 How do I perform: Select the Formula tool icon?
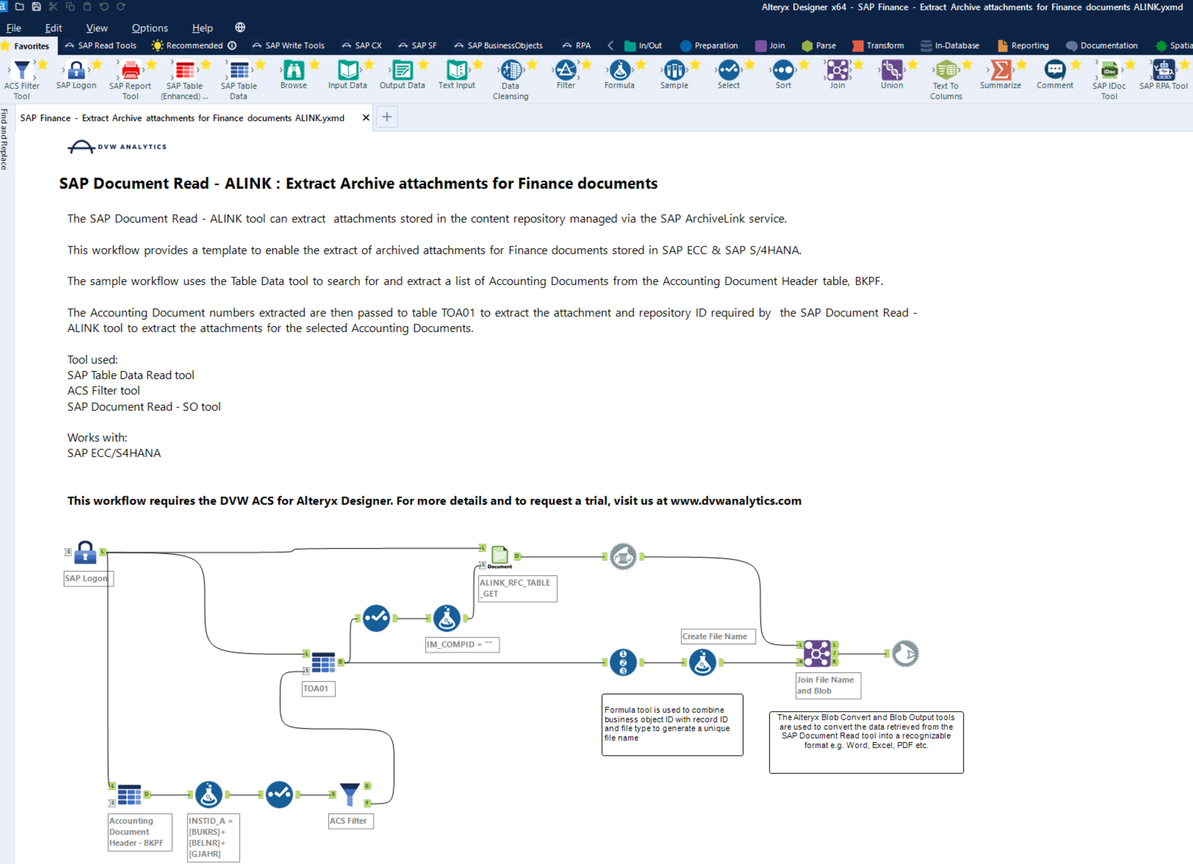620,72
